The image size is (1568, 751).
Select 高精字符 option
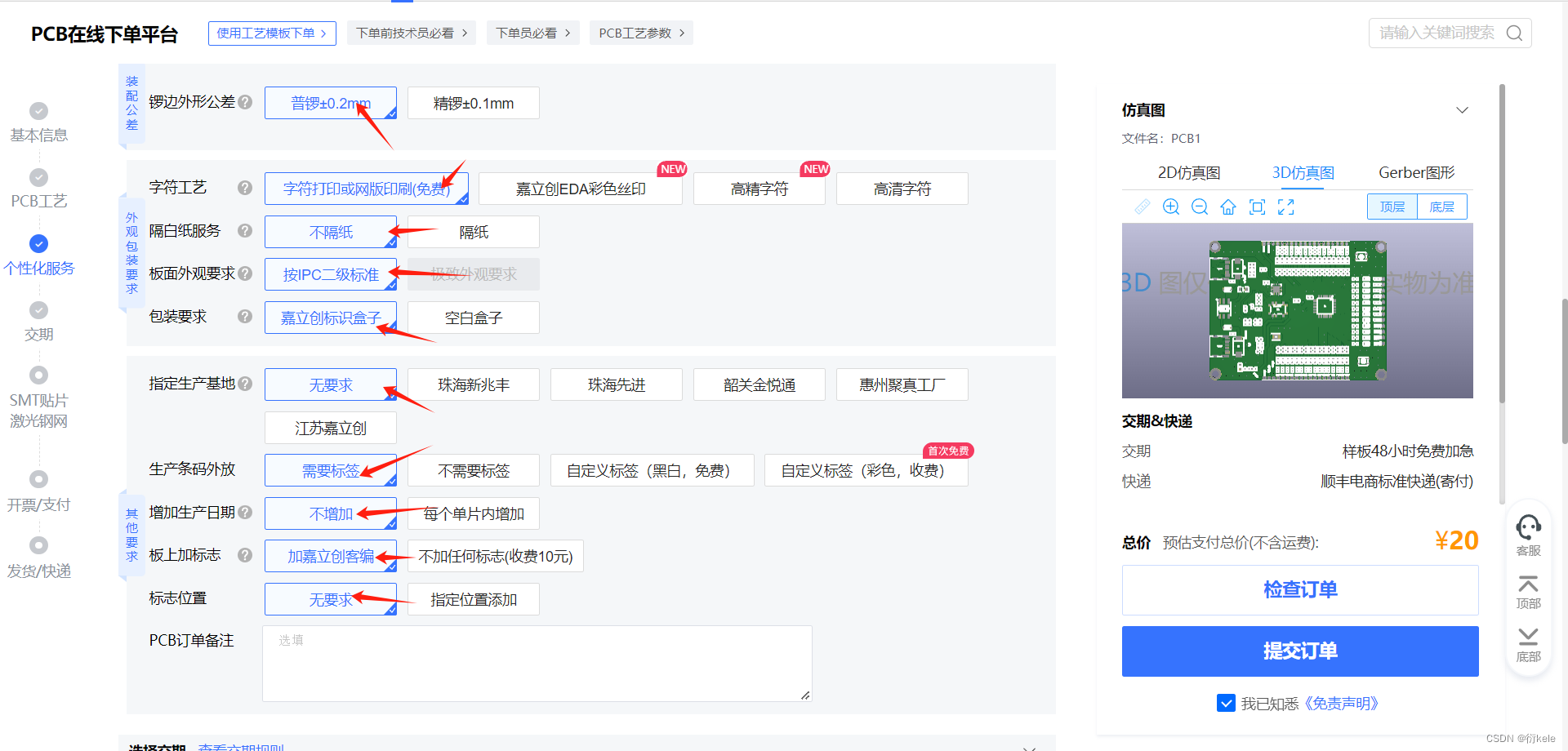[x=759, y=189]
